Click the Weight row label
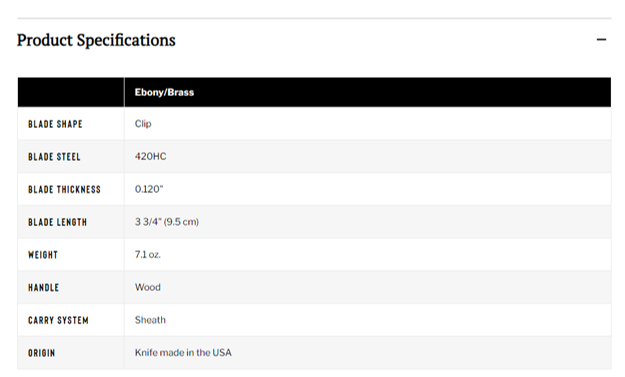The width and height of the screenshot is (625, 377). click(43, 255)
